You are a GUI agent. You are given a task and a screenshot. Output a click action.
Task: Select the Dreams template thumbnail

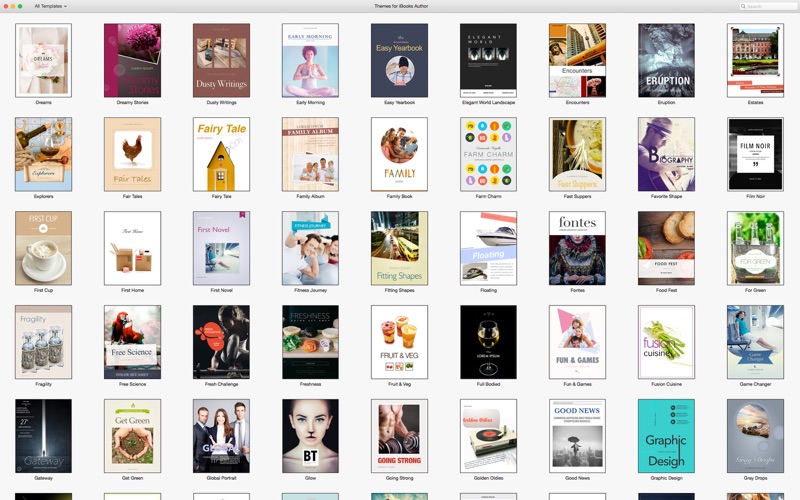point(43,60)
